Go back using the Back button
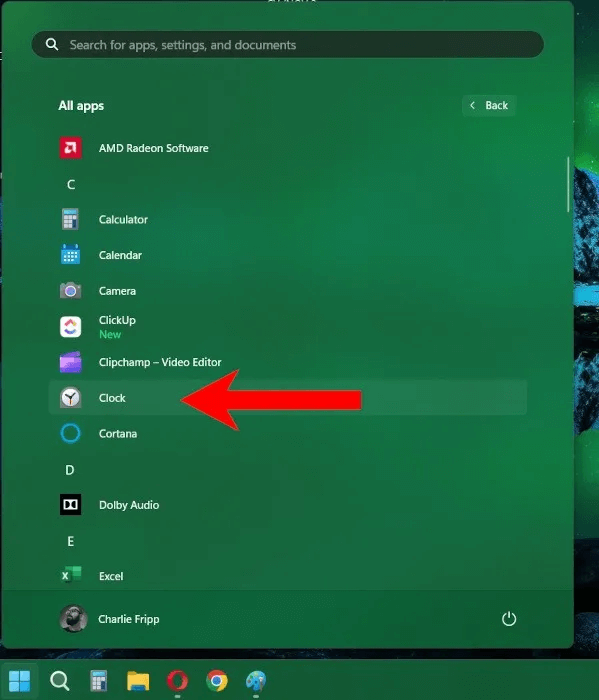The width and height of the screenshot is (599, 700). tap(489, 105)
